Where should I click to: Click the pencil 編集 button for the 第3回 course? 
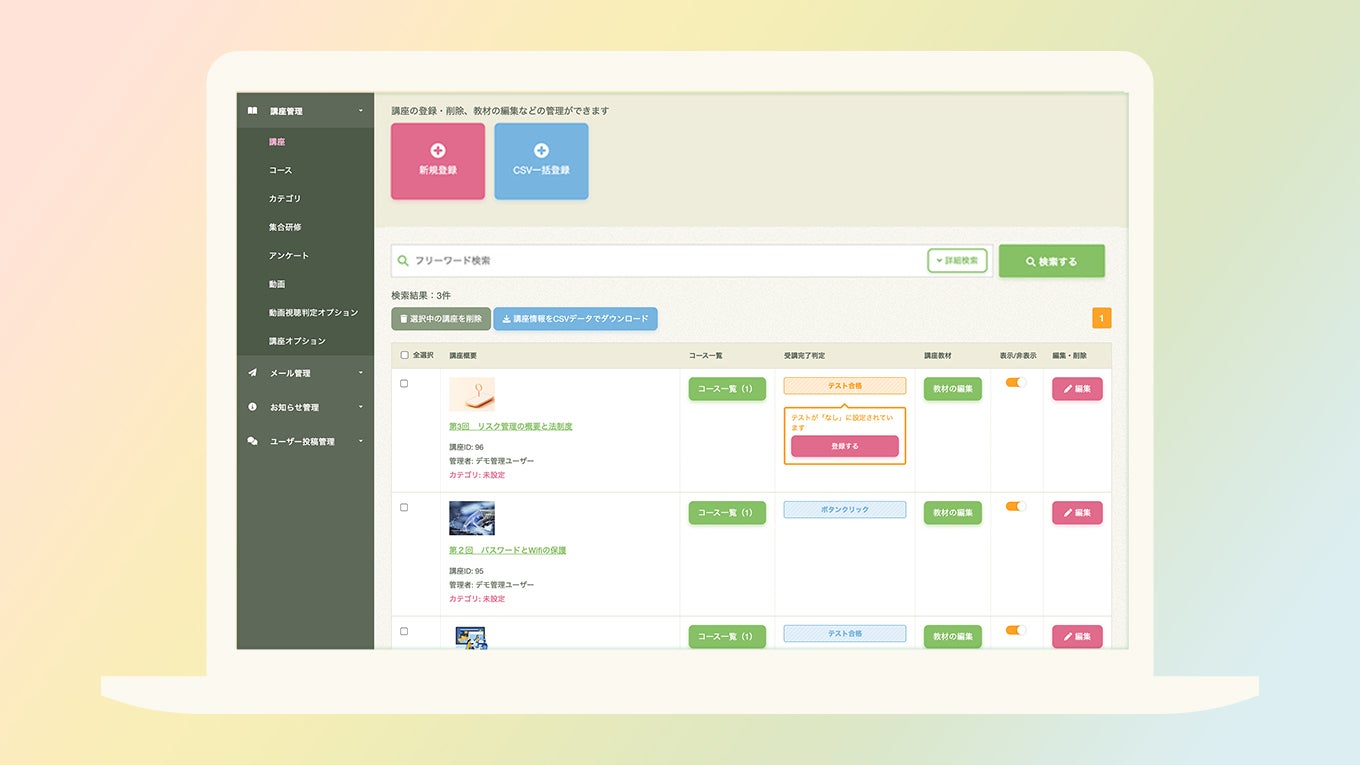pos(1077,389)
